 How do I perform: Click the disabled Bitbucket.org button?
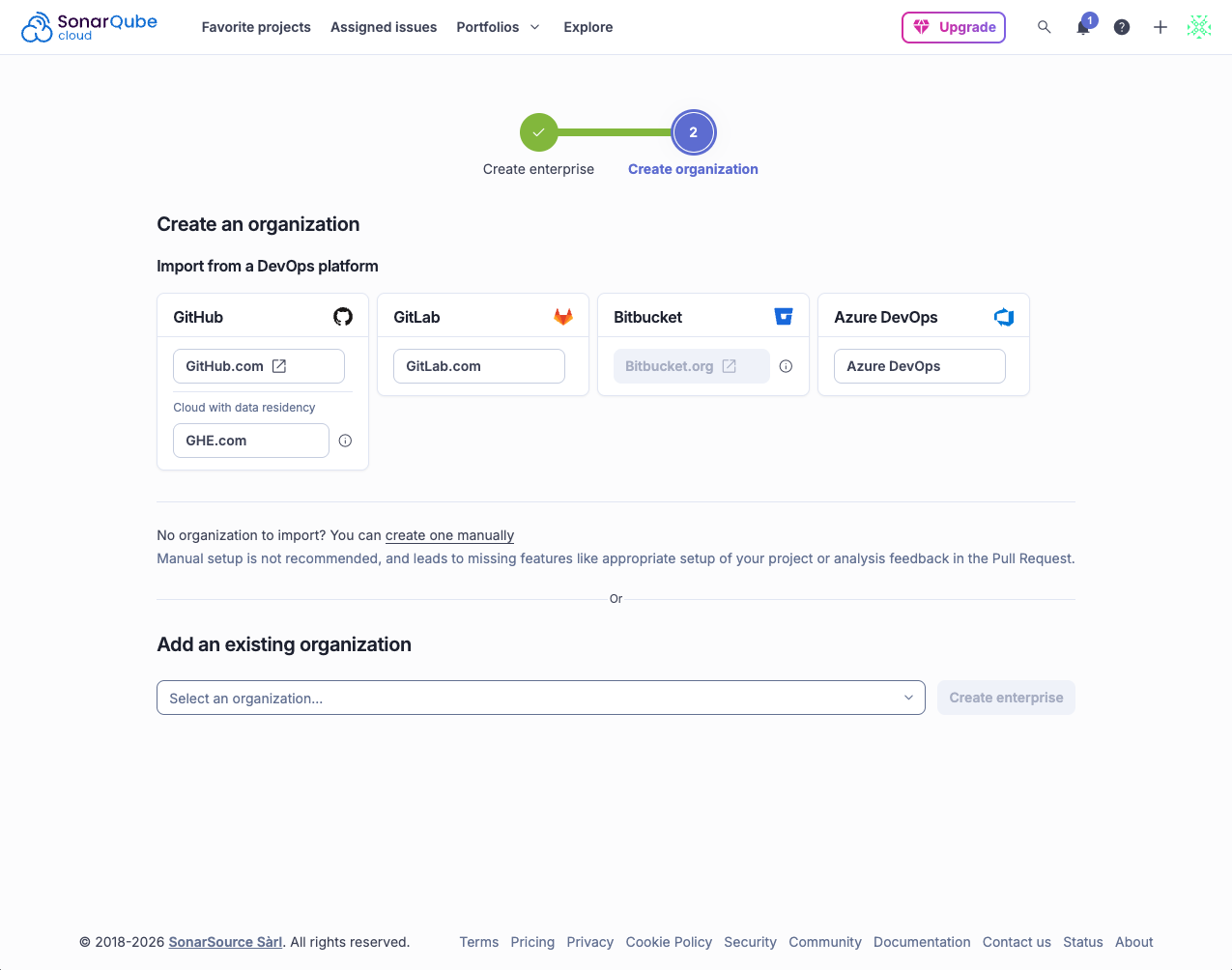coord(692,366)
